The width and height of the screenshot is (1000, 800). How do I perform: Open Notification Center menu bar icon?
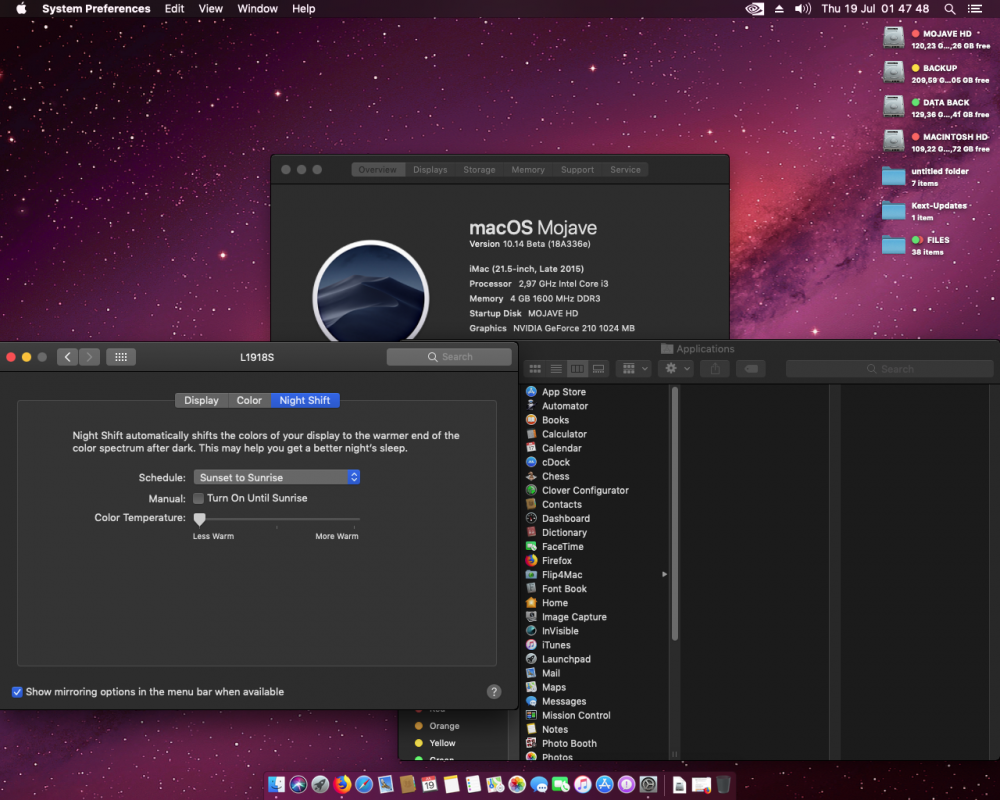click(x=974, y=9)
